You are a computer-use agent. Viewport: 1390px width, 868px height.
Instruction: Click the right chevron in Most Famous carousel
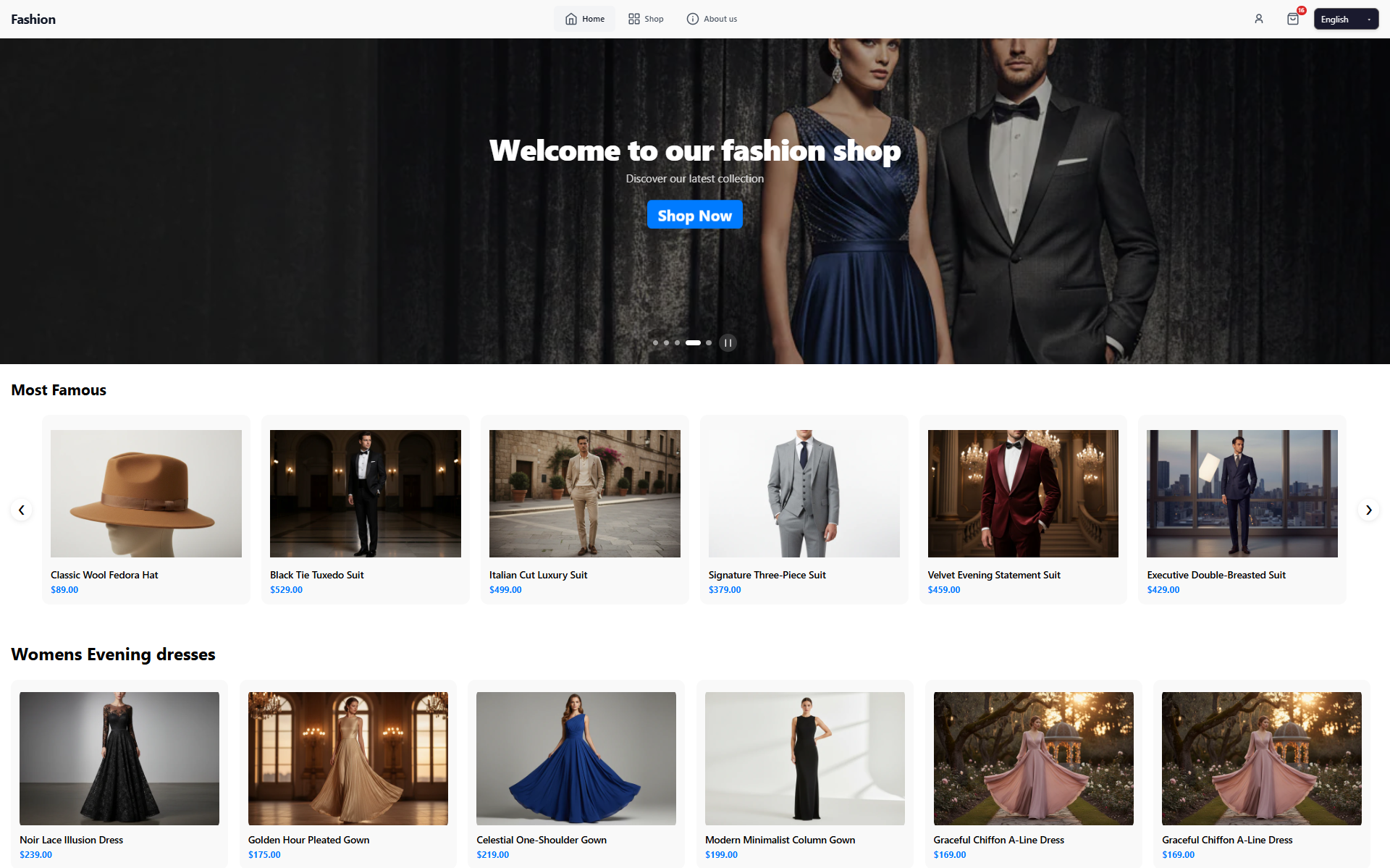coord(1368,510)
